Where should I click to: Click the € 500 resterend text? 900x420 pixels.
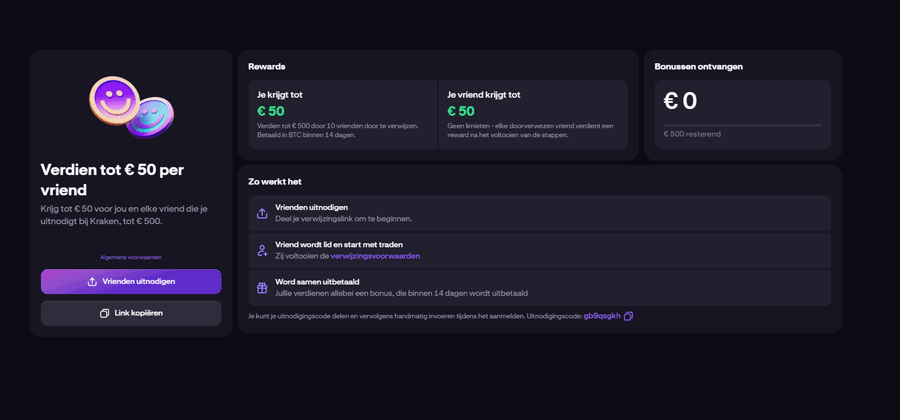pyautogui.click(x=692, y=133)
